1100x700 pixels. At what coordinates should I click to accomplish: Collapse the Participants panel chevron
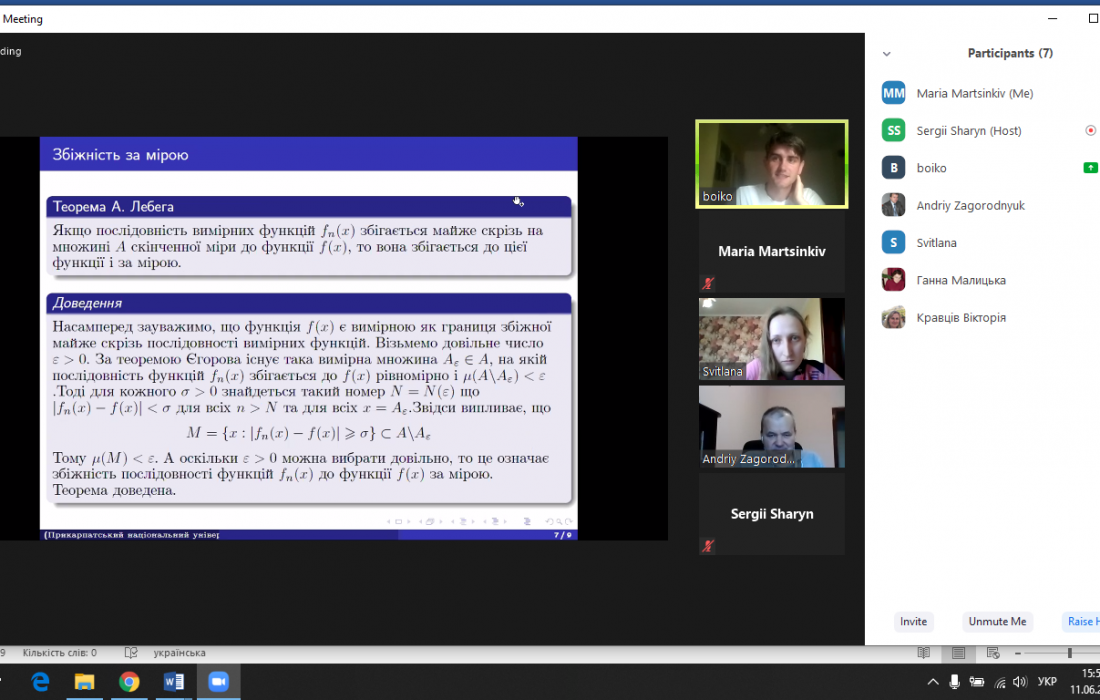pyautogui.click(x=886, y=54)
